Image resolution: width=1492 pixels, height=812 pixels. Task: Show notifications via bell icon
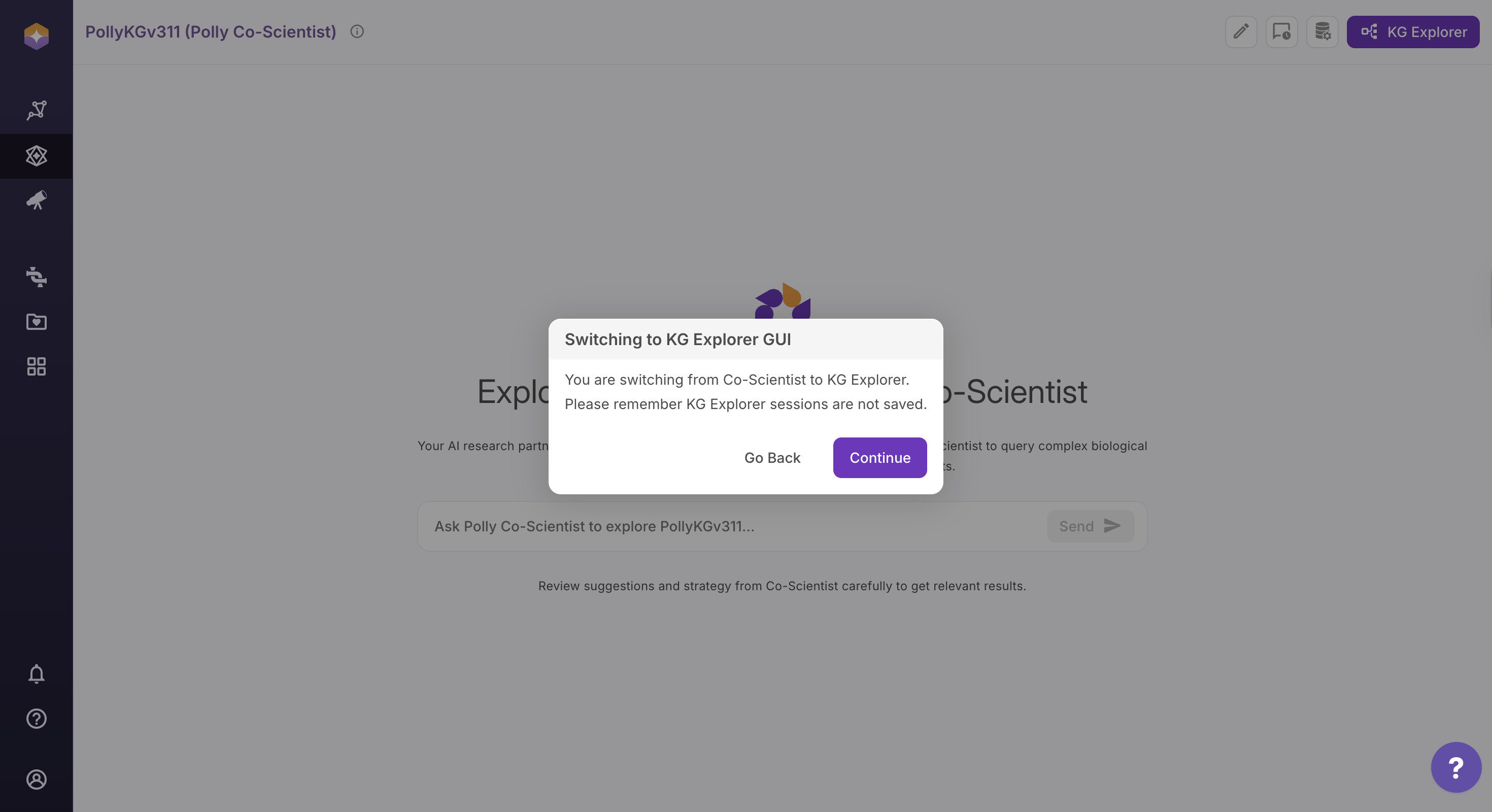click(36, 673)
